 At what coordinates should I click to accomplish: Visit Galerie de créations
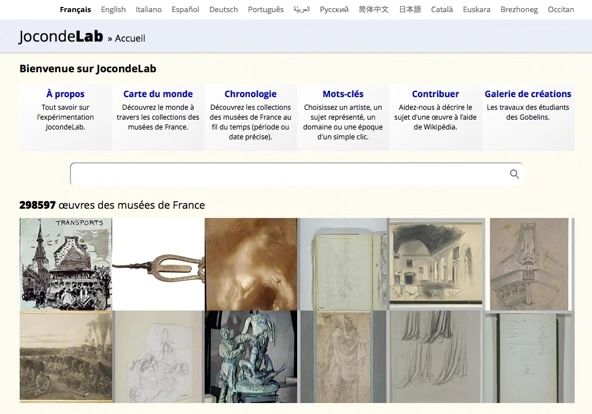click(x=528, y=94)
